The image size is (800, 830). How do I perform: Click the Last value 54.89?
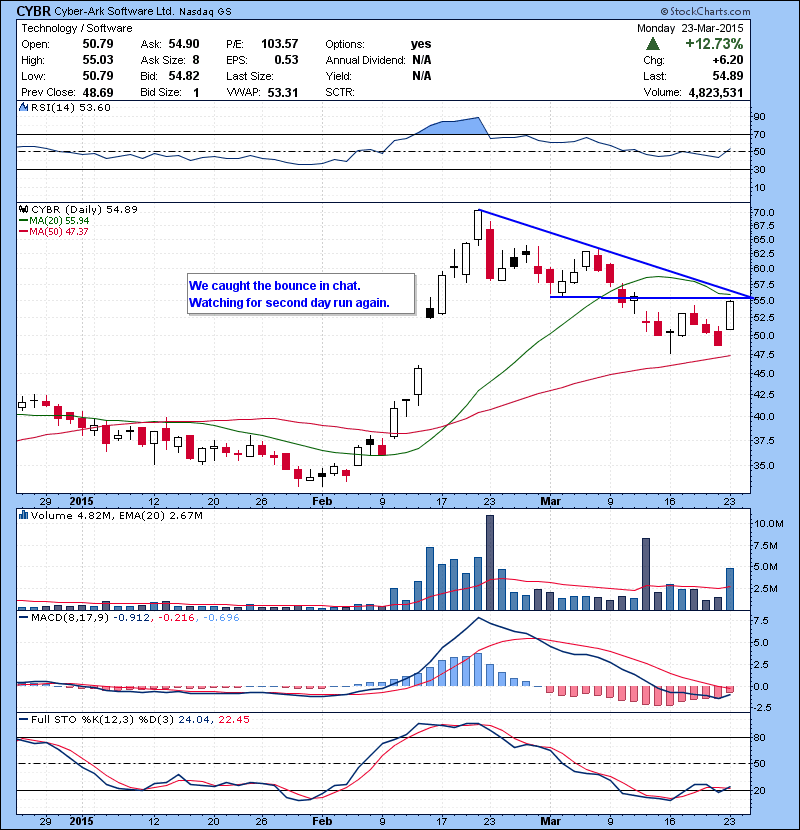pos(728,76)
